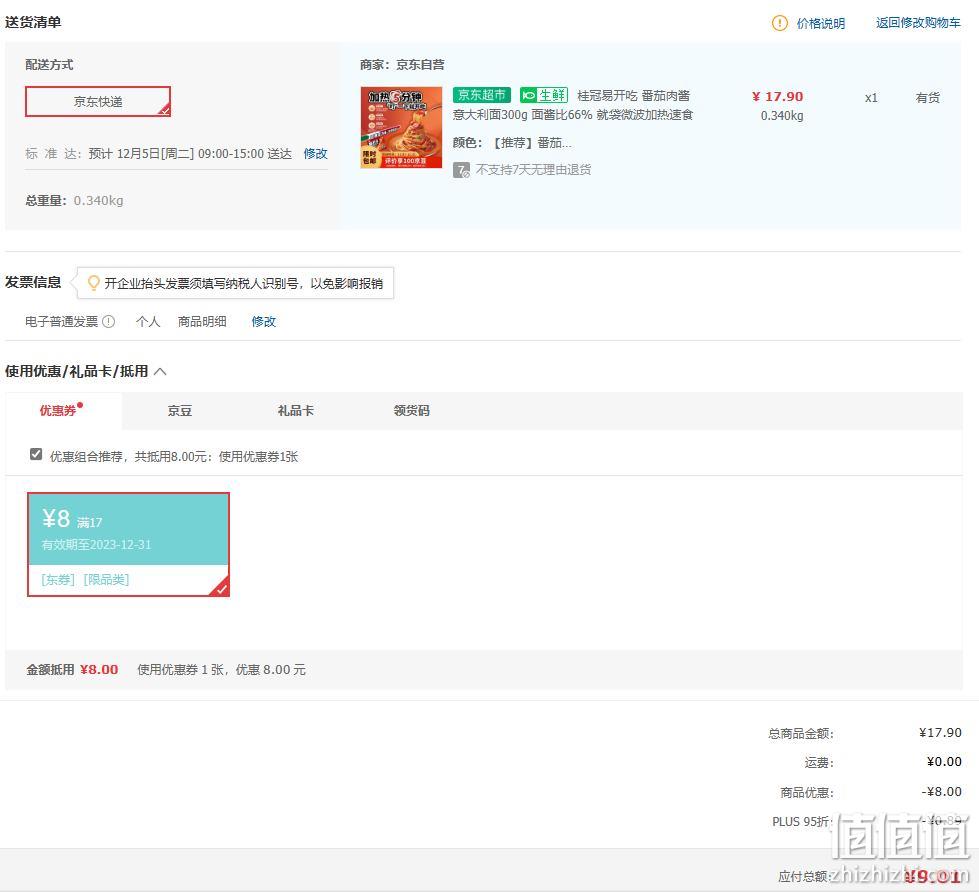Open product title 桂冠易开吃 番茄肉酱
The height and width of the screenshot is (892, 979).
pos(633,96)
